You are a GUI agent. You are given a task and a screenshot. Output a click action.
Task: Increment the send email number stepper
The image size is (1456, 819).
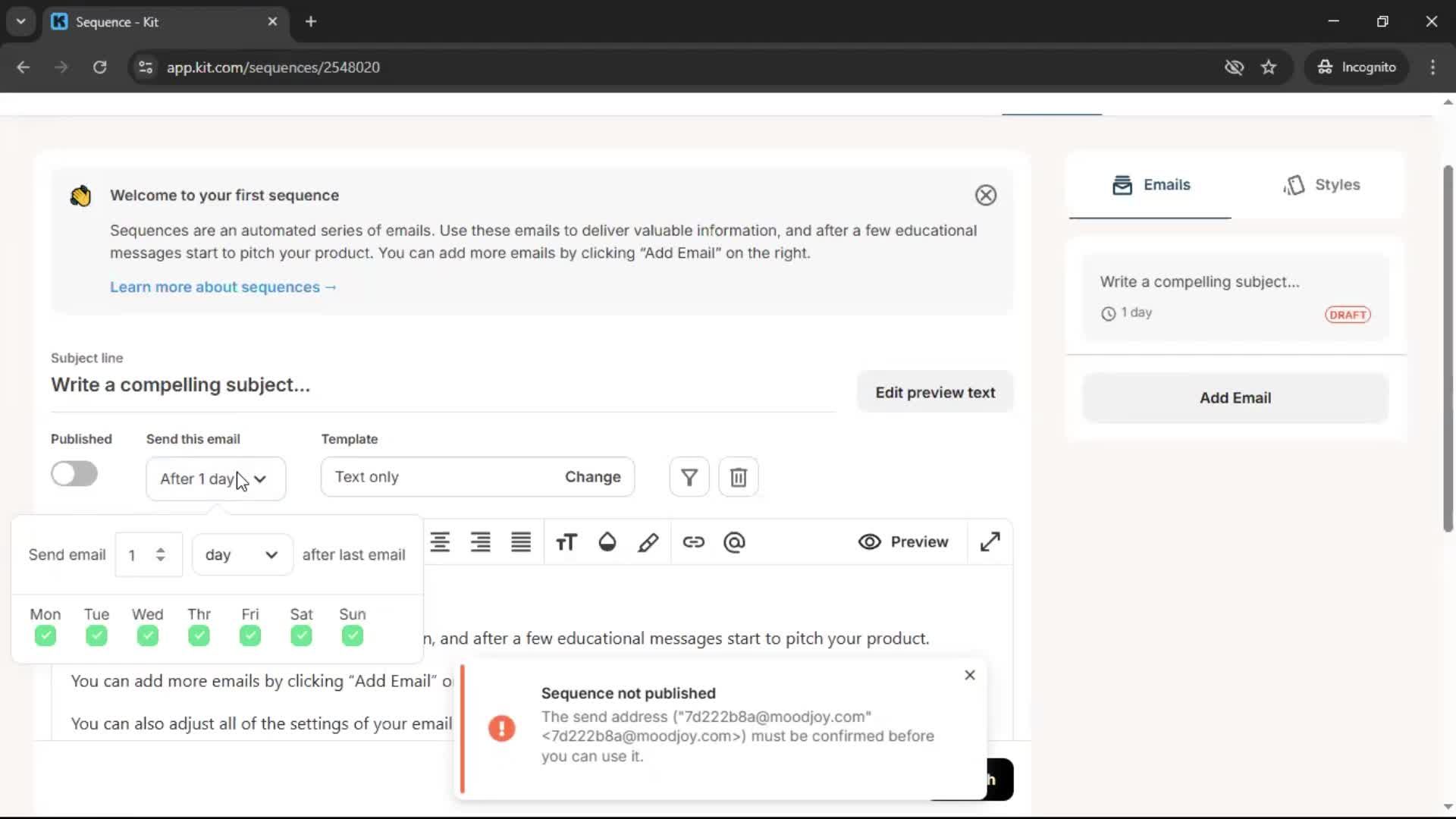click(x=160, y=548)
